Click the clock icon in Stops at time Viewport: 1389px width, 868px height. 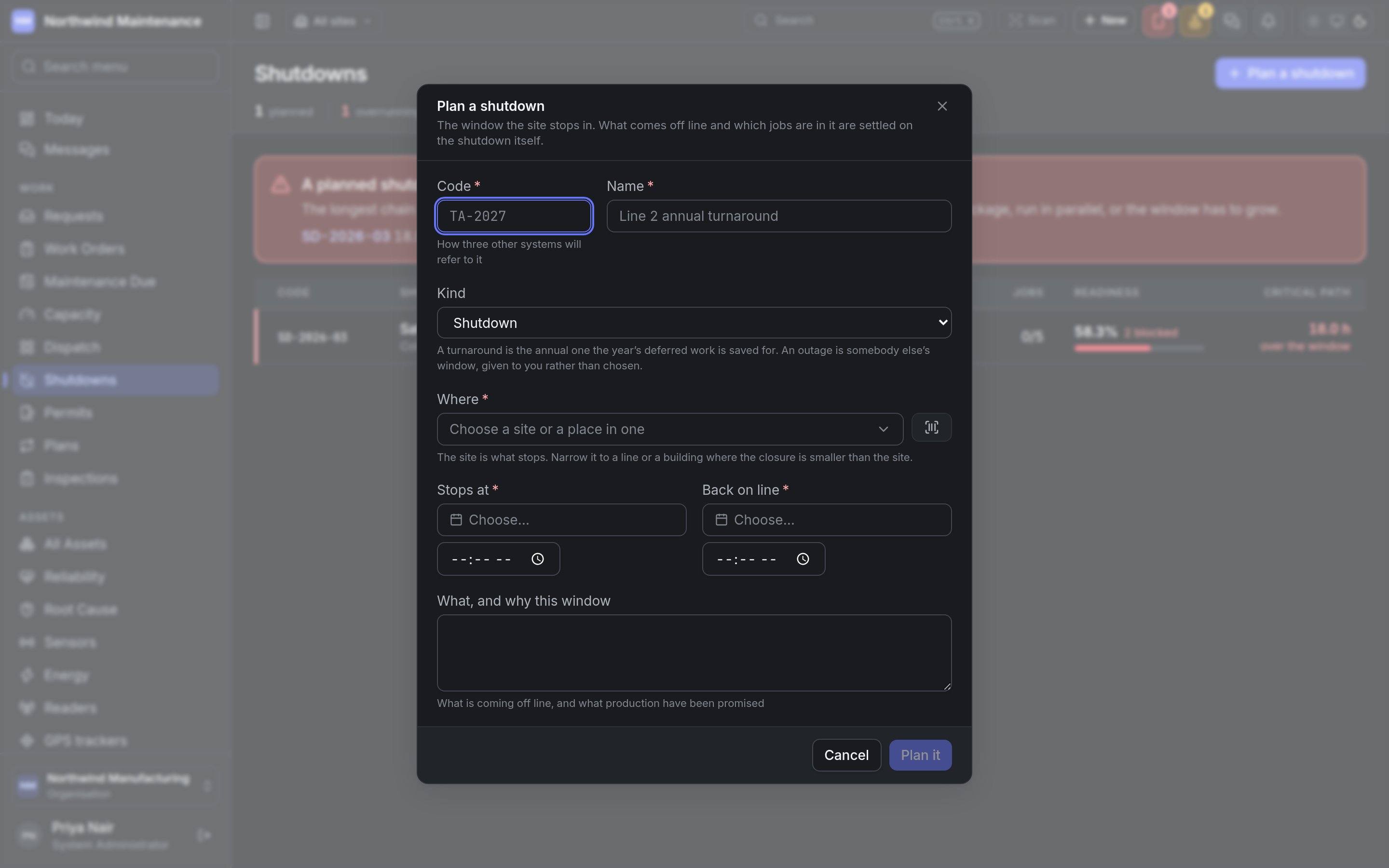[x=537, y=558]
